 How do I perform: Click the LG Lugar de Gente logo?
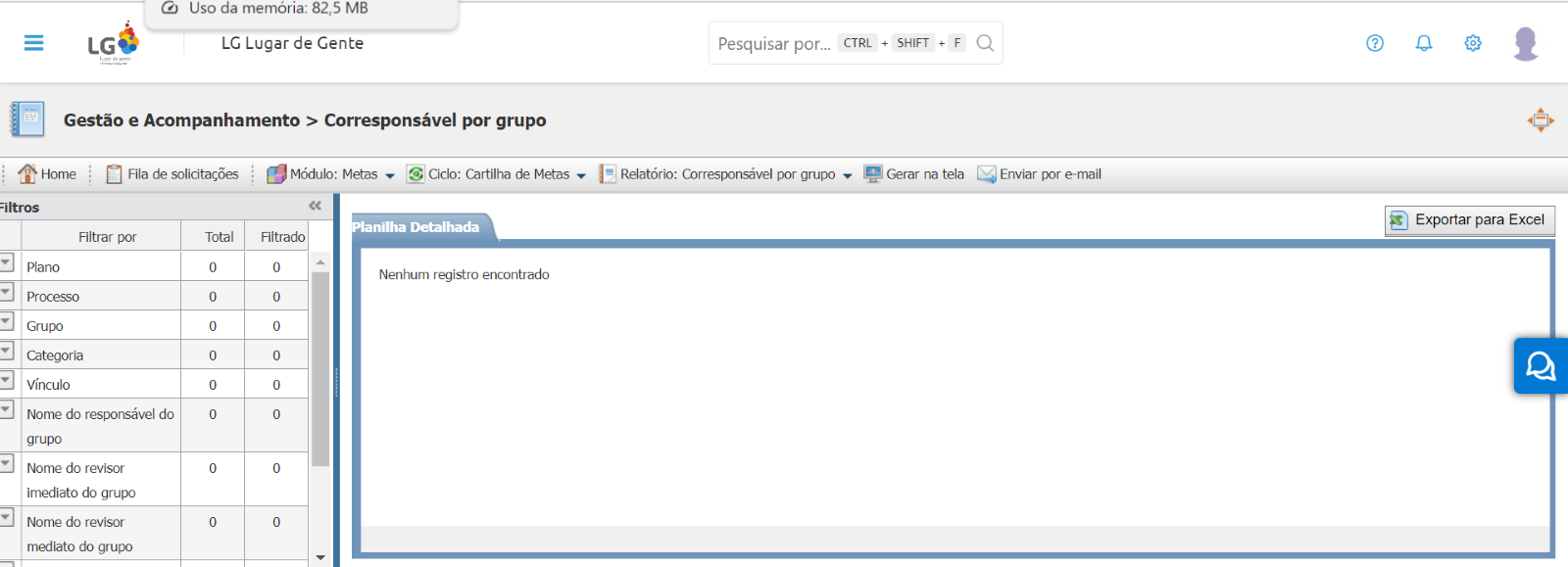click(114, 43)
